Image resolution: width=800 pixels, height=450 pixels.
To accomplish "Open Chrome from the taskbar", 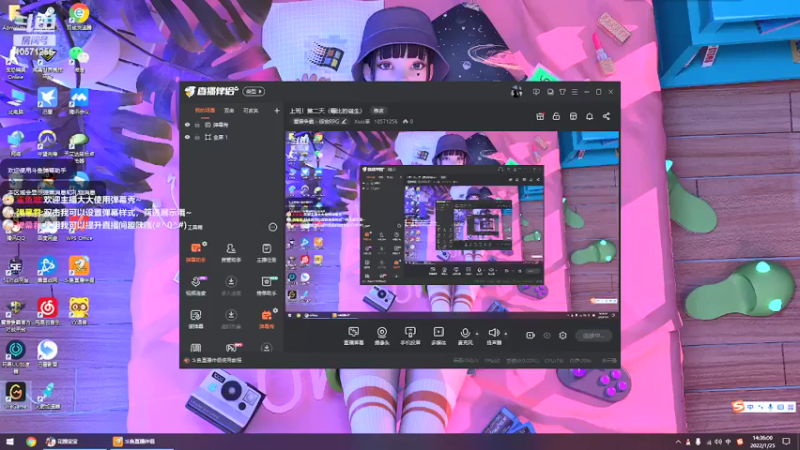I will click(31, 441).
